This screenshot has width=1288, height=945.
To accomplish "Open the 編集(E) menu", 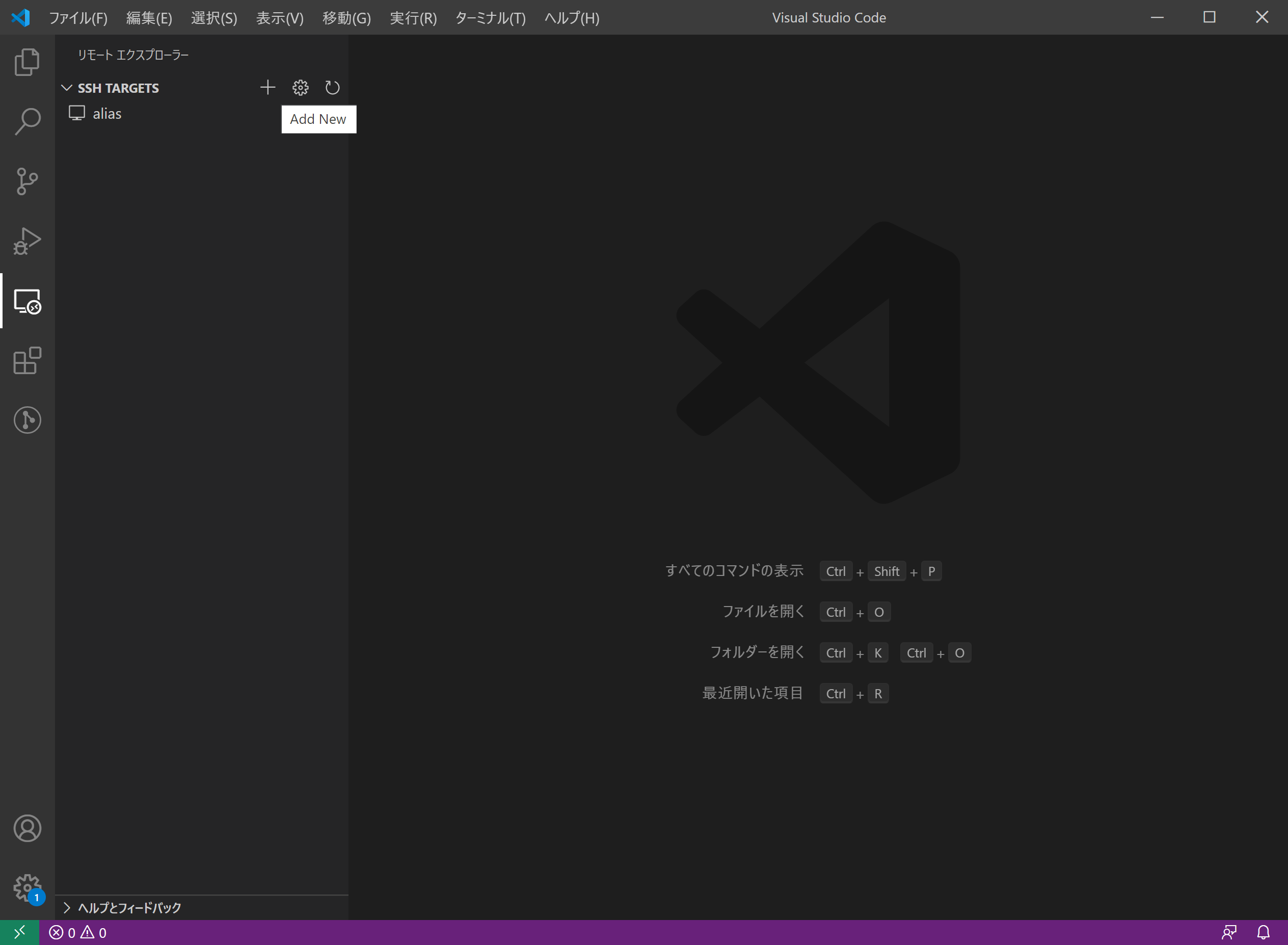I will point(149,18).
